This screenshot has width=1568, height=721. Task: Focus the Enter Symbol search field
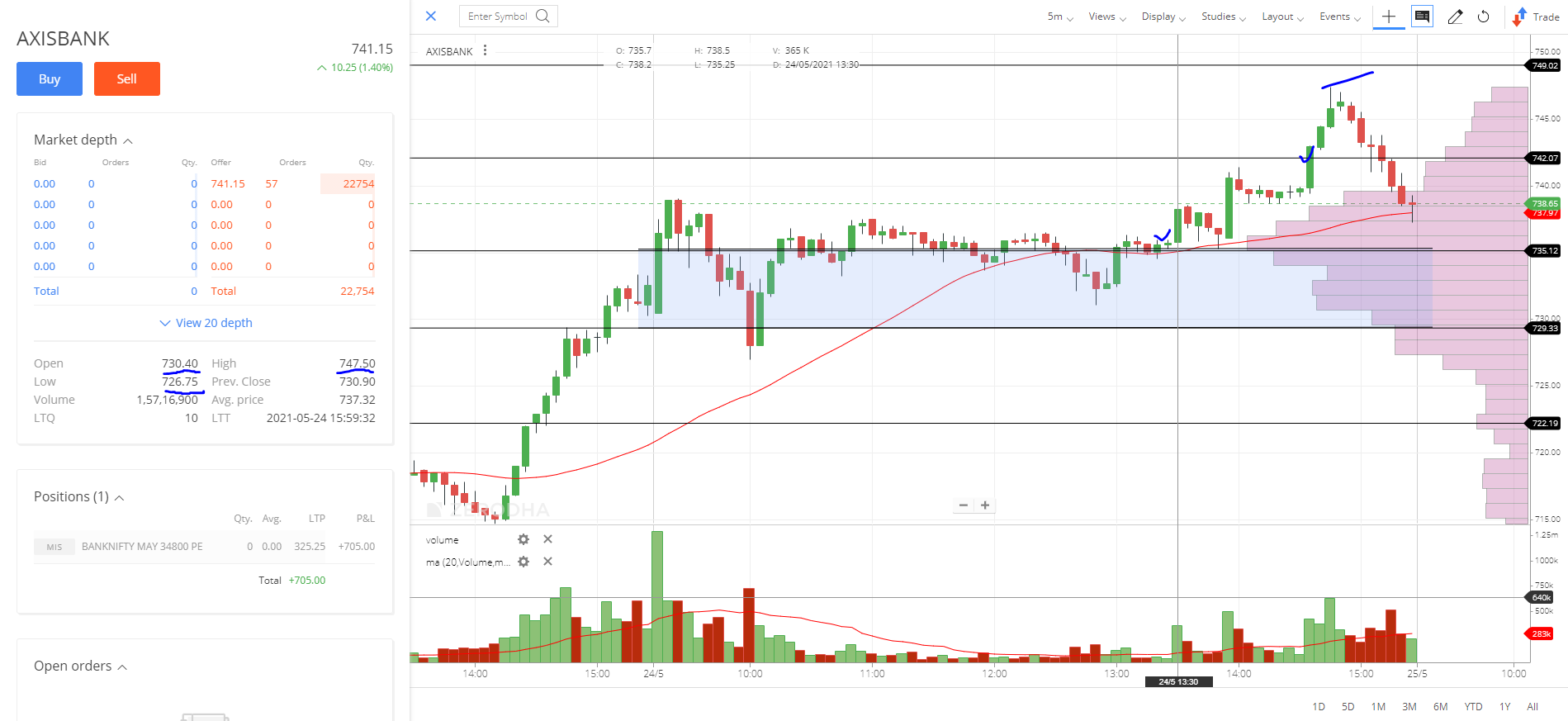point(508,16)
